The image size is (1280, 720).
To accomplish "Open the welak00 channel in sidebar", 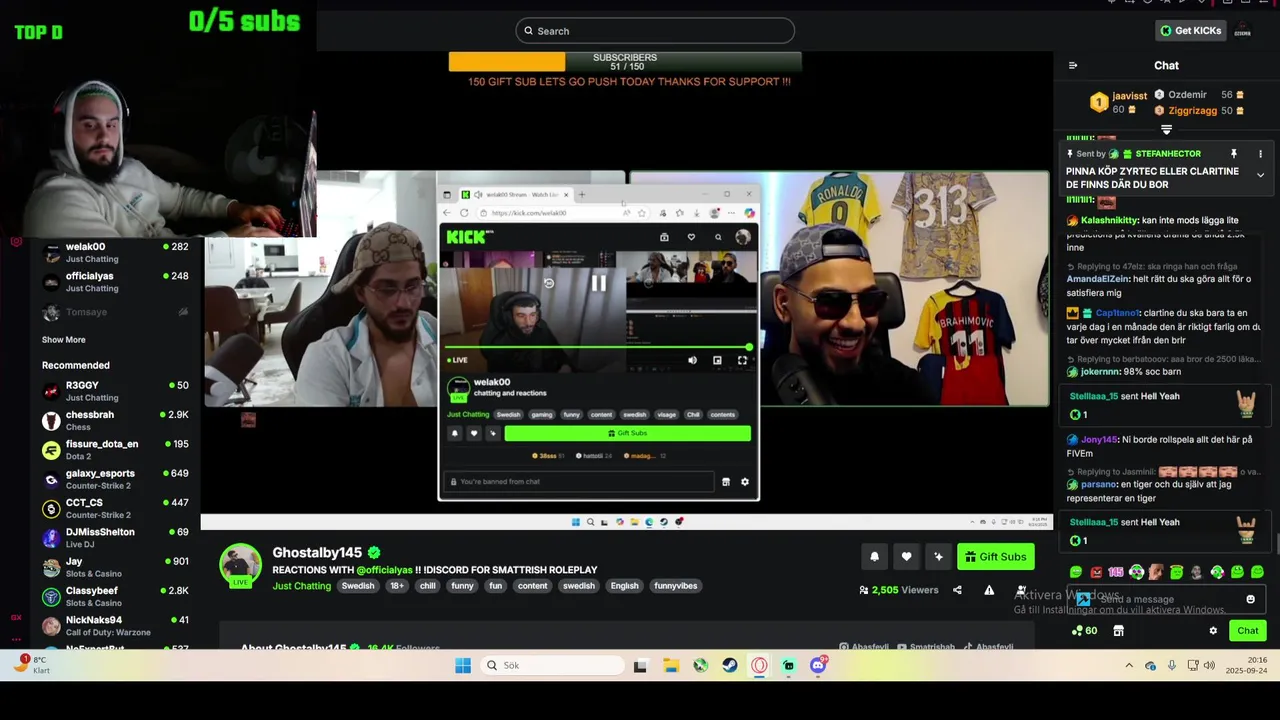I will [115, 252].
